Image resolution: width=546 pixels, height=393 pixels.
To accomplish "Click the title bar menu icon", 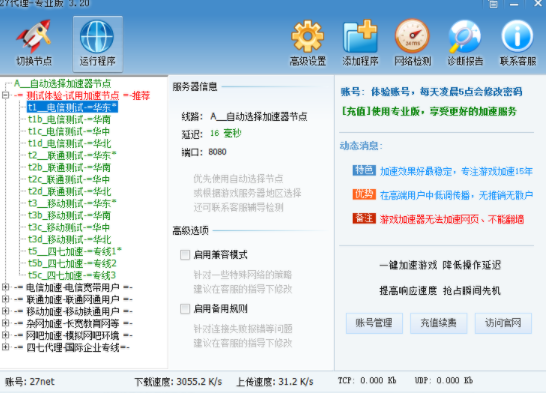I will pyautogui.click(x=493, y=4).
